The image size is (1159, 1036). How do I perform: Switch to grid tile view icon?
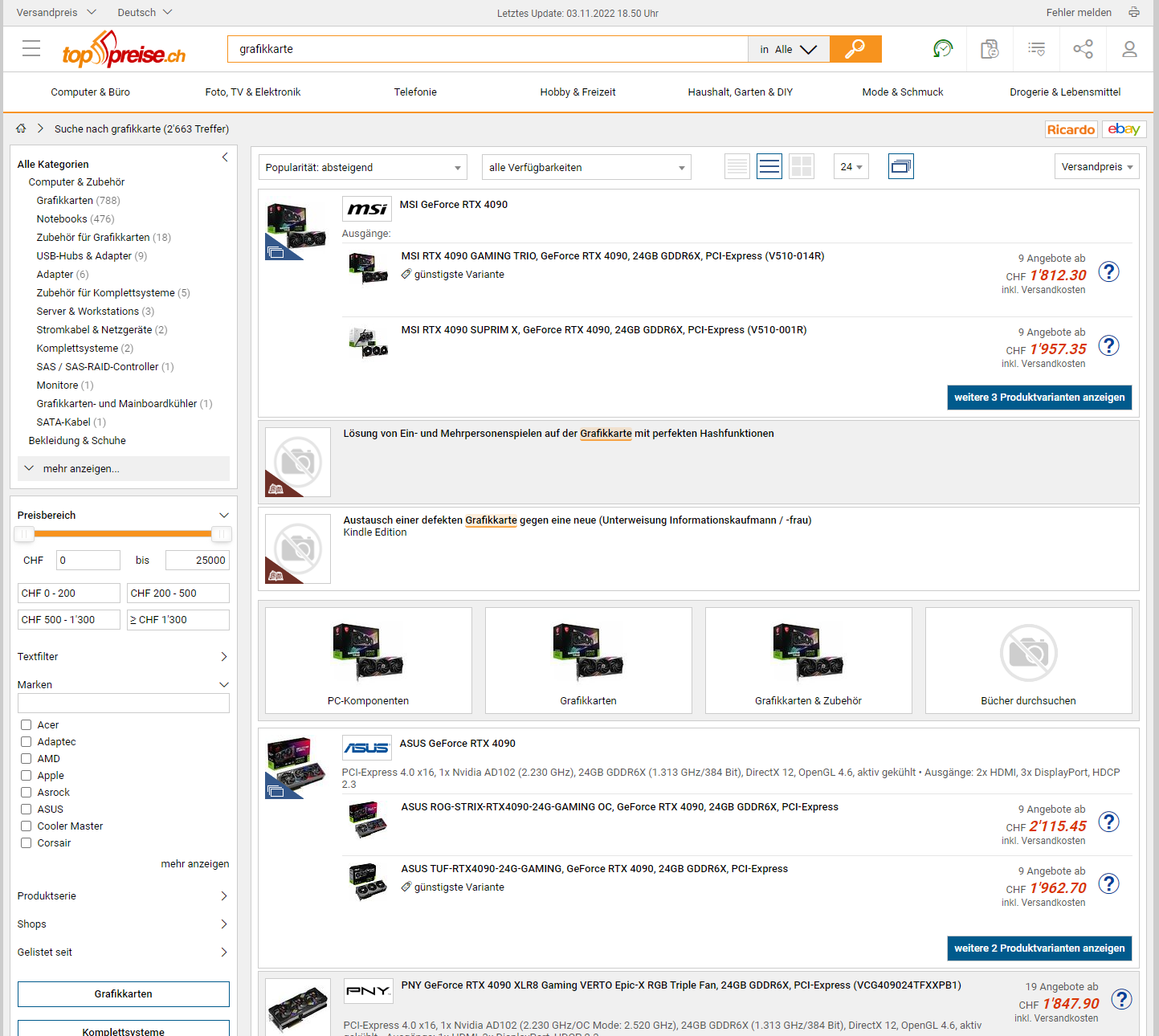click(x=802, y=167)
